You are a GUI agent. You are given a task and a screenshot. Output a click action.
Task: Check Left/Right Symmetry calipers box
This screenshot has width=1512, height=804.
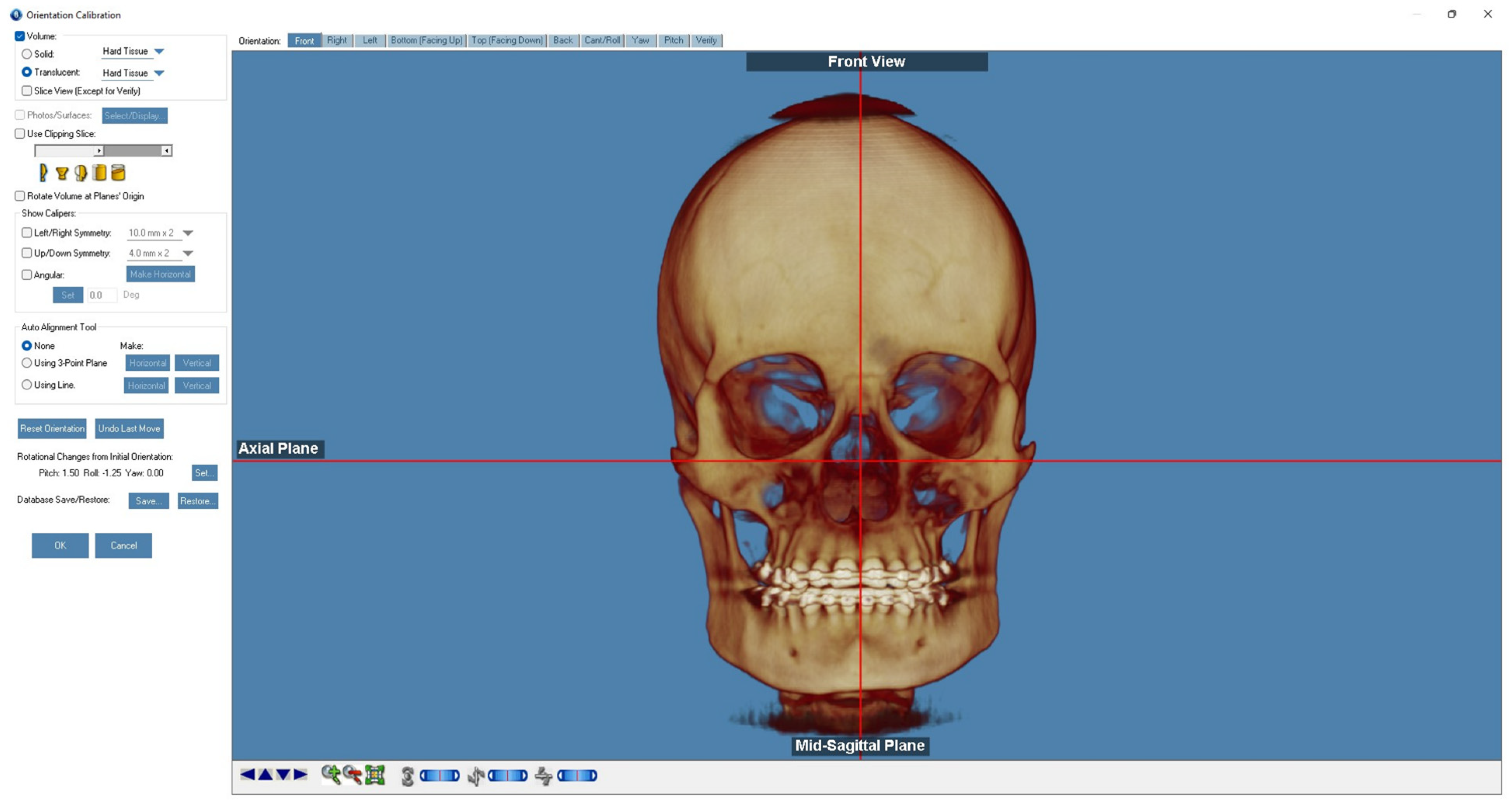[27, 233]
